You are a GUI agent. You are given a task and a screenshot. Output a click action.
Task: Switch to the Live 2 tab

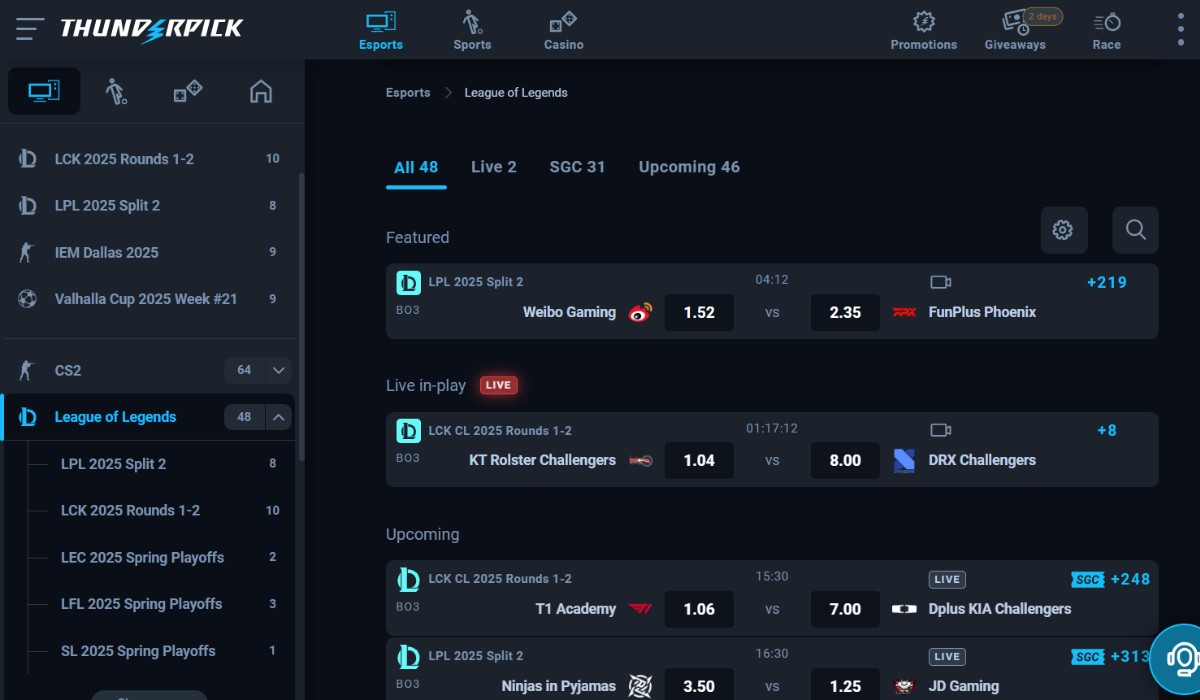coord(493,166)
